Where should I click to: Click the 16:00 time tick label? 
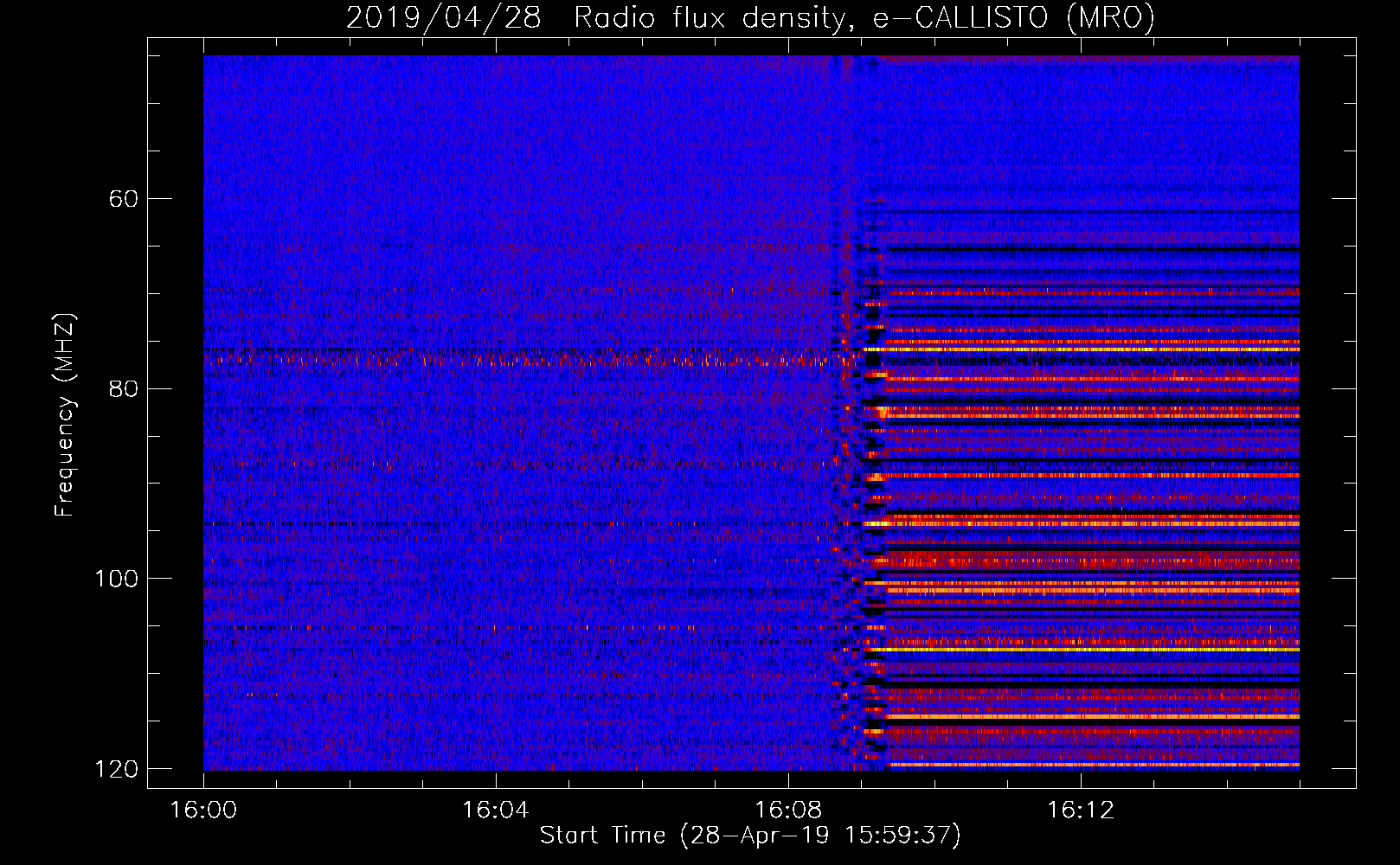[x=203, y=811]
